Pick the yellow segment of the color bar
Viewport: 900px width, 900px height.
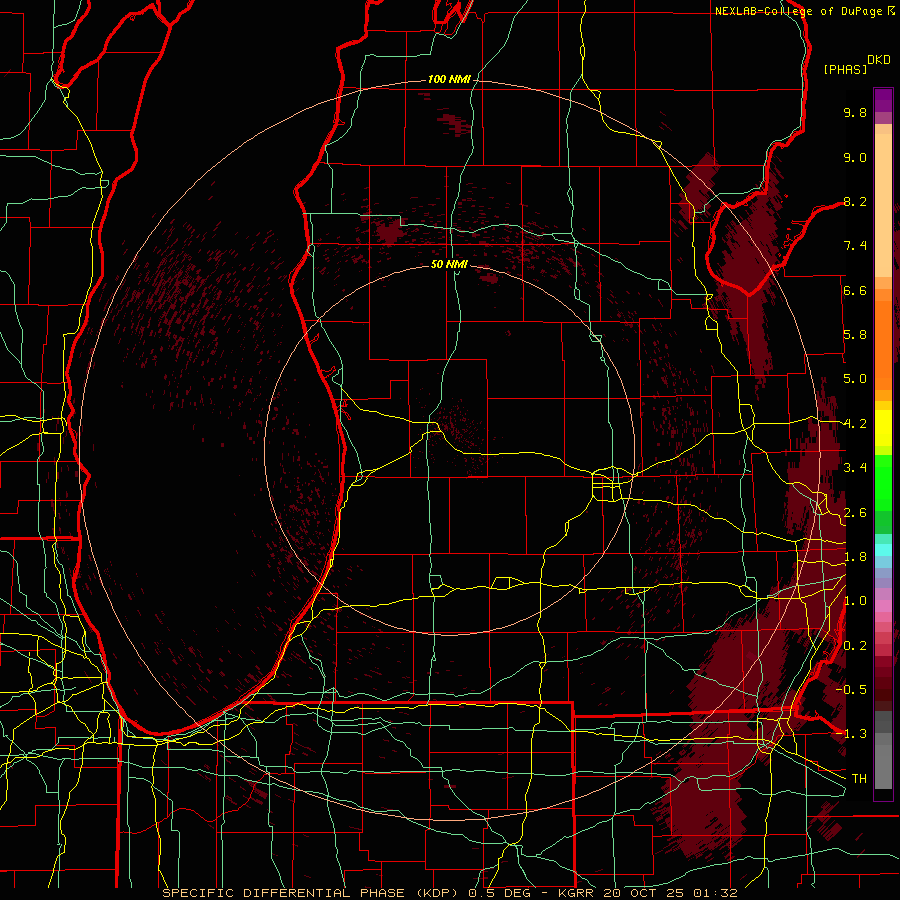coord(883,428)
